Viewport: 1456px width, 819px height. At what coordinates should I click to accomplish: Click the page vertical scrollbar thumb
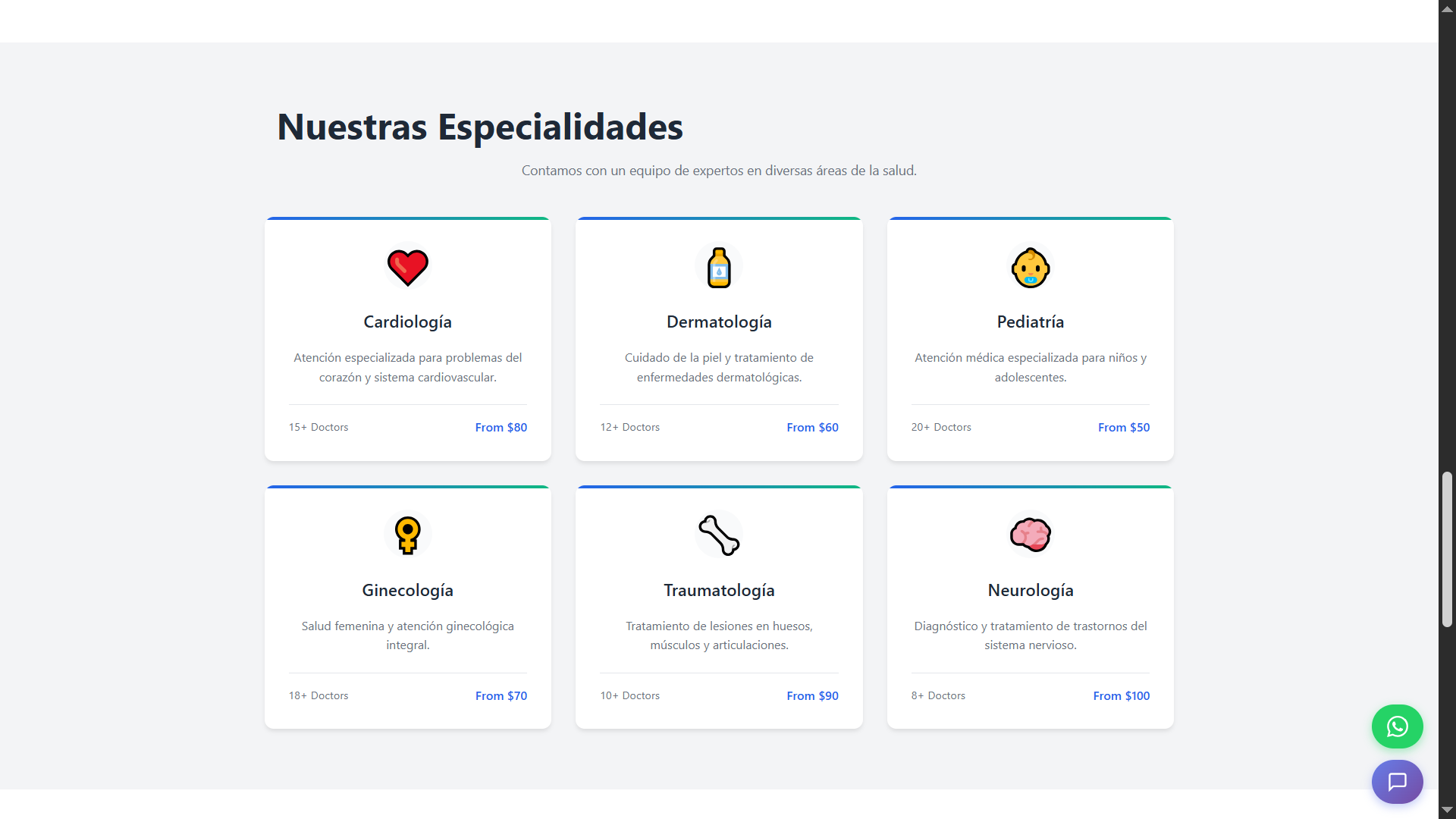point(1447,550)
